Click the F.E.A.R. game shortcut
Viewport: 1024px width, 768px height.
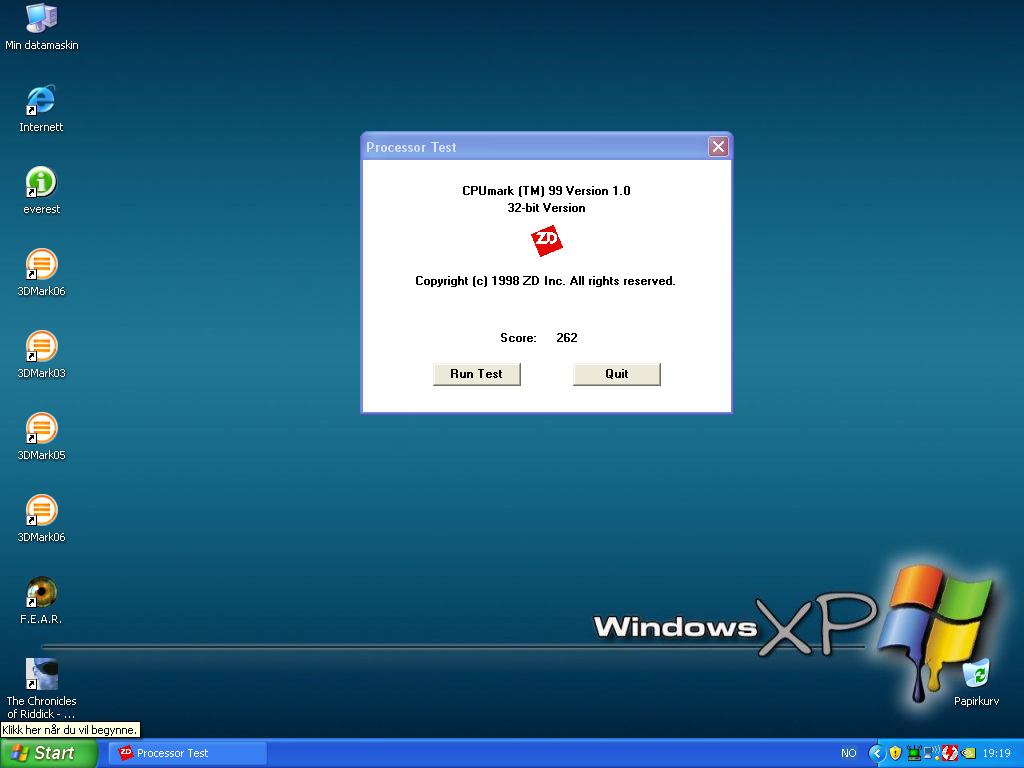tap(41, 593)
